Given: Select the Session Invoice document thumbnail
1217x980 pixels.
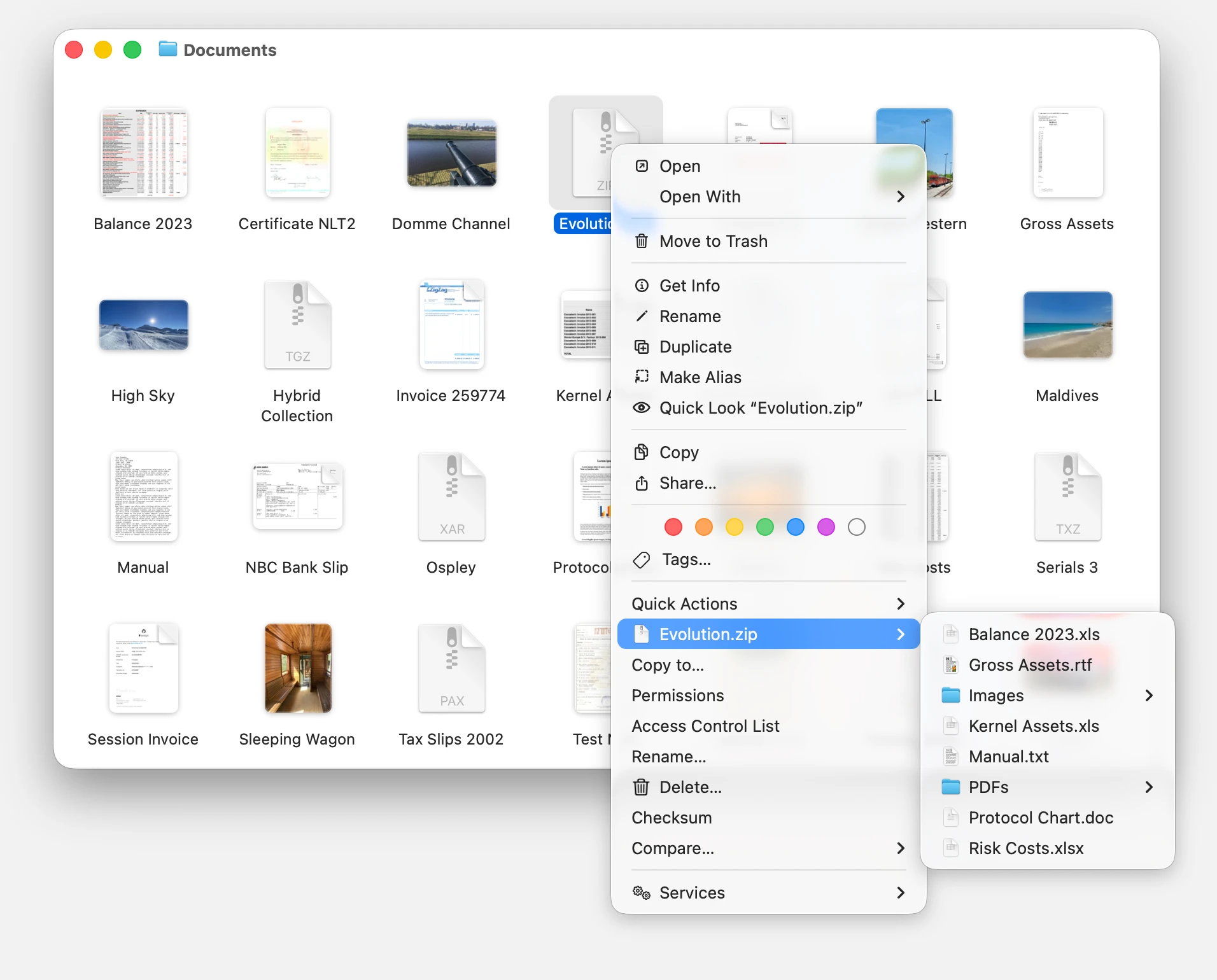Looking at the screenshot, I should [x=144, y=668].
